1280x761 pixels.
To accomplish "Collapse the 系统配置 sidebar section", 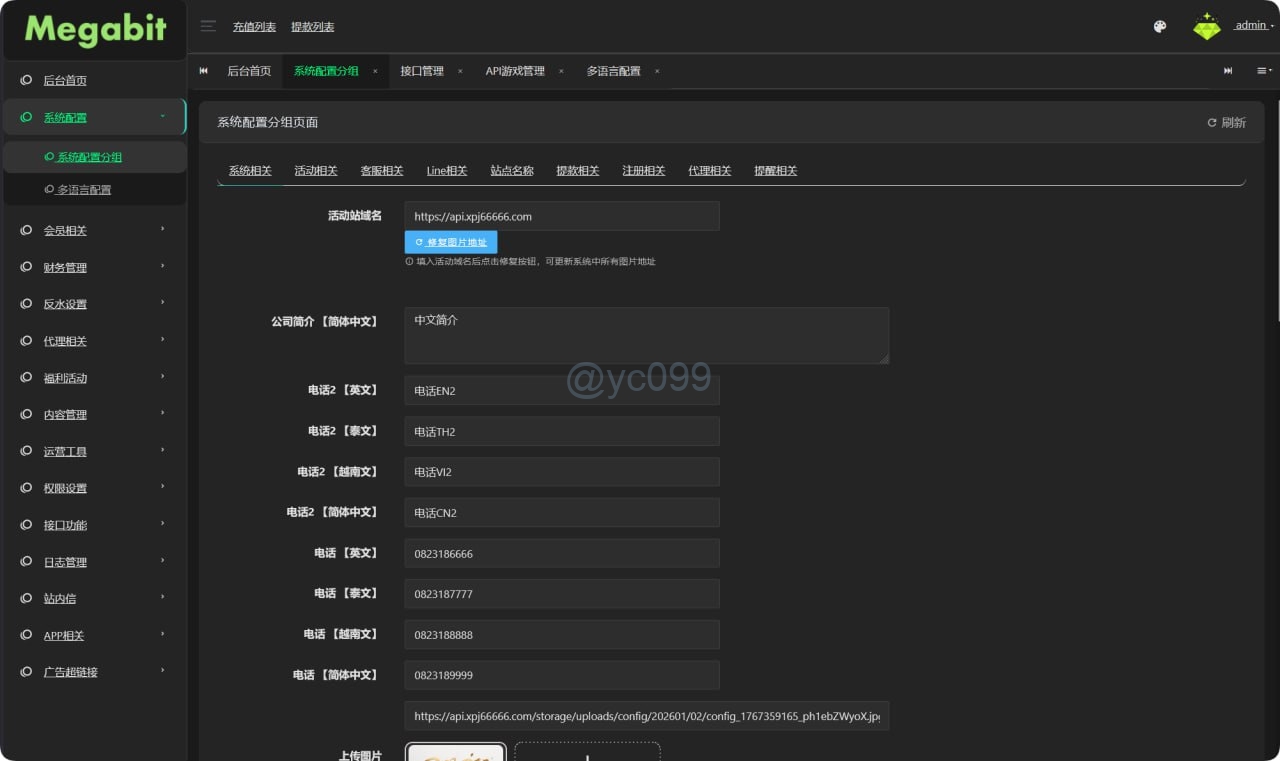I will pyautogui.click(x=94, y=118).
